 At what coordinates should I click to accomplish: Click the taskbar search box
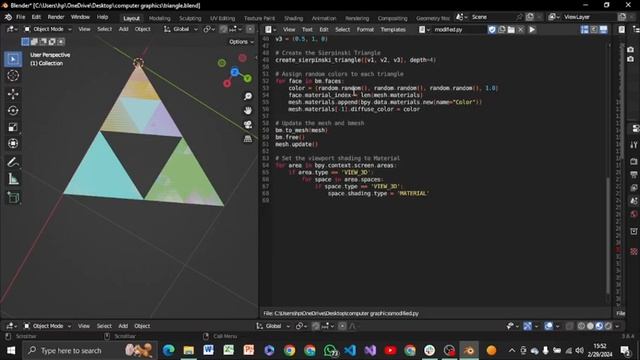89,351
